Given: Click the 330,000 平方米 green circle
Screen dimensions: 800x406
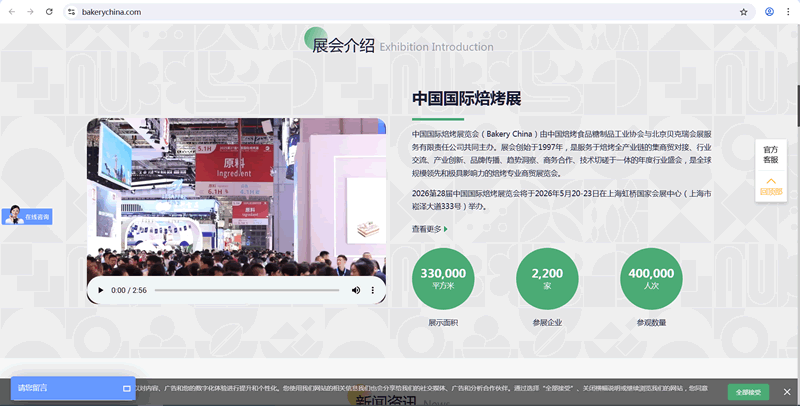Looking at the screenshot, I should [x=442, y=277].
